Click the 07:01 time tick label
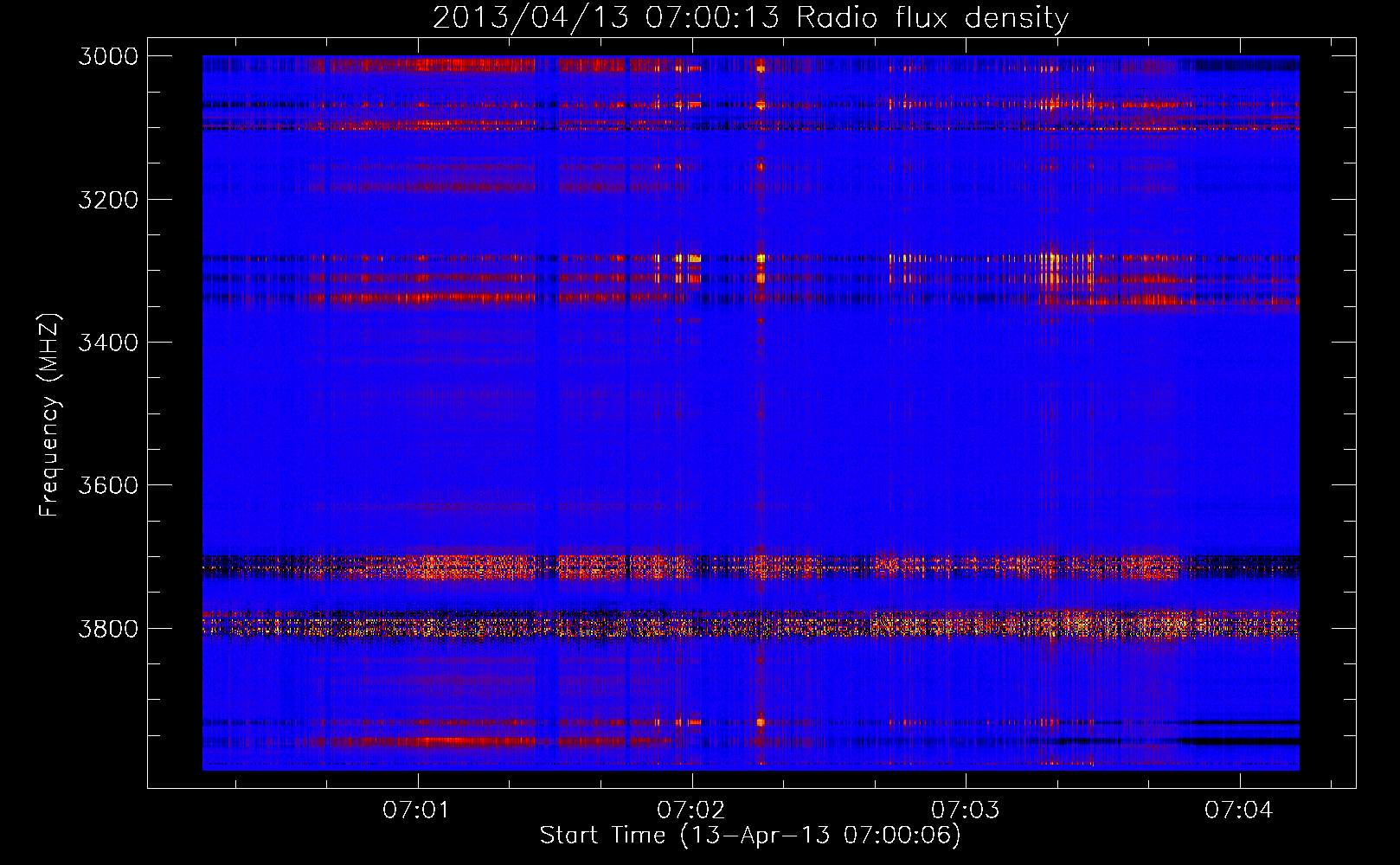 417,810
